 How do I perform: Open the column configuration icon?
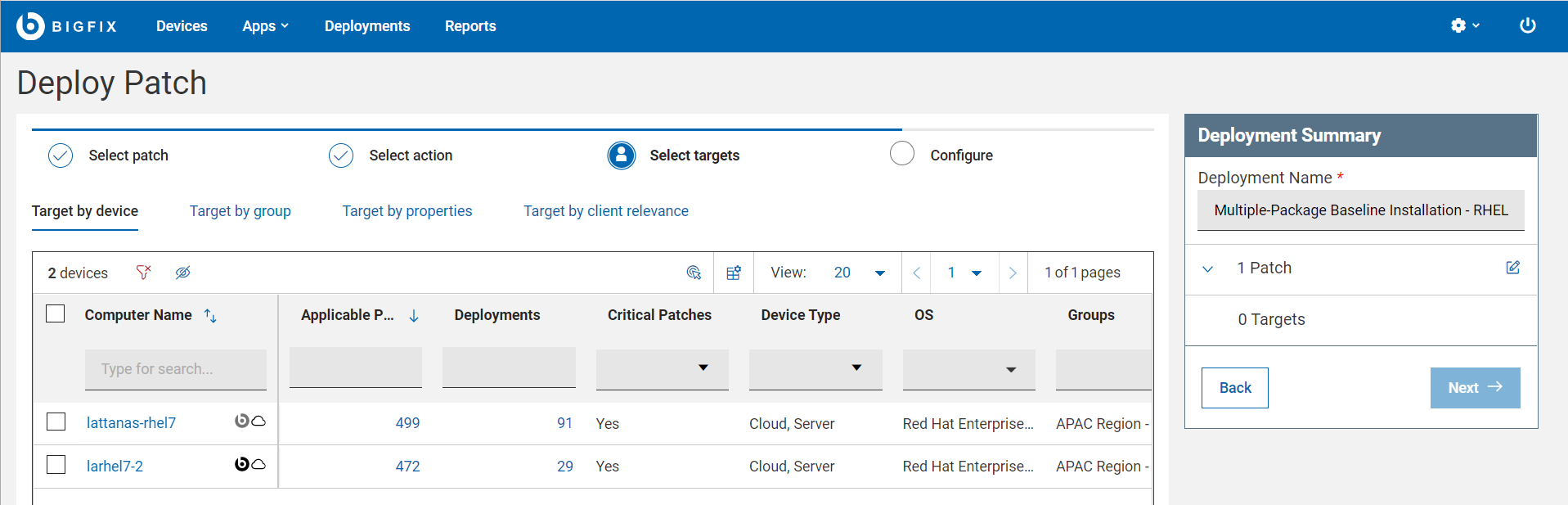pos(734,273)
